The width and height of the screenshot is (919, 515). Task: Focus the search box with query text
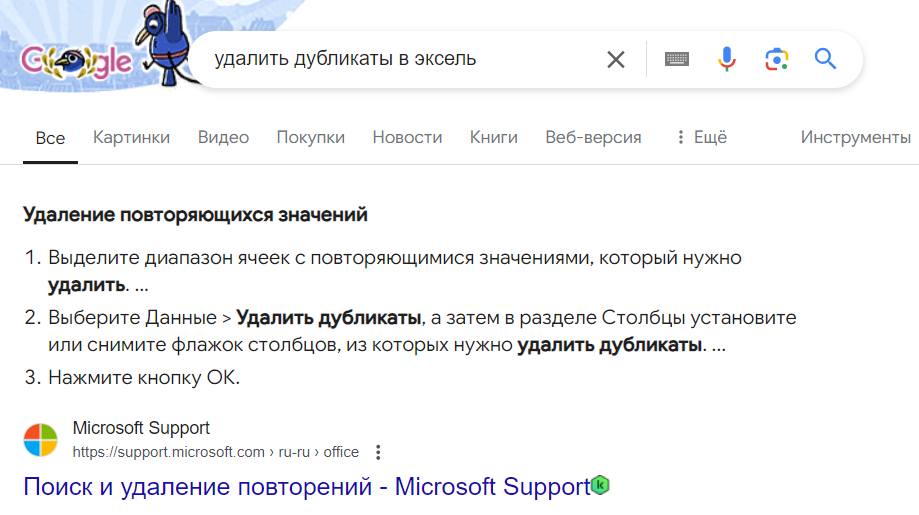click(400, 60)
